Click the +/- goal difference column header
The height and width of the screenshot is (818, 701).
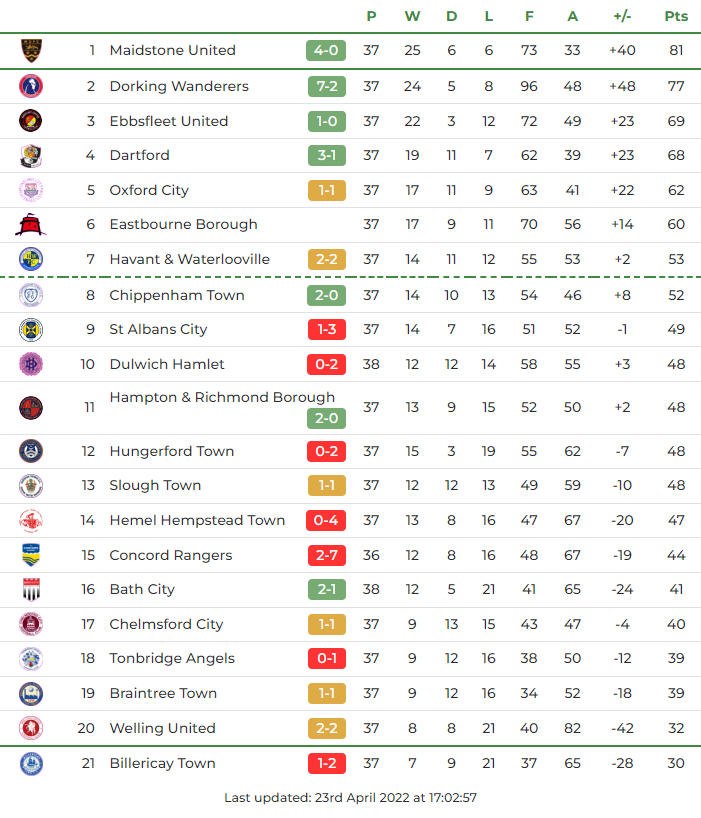pyautogui.click(x=623, y=16)
